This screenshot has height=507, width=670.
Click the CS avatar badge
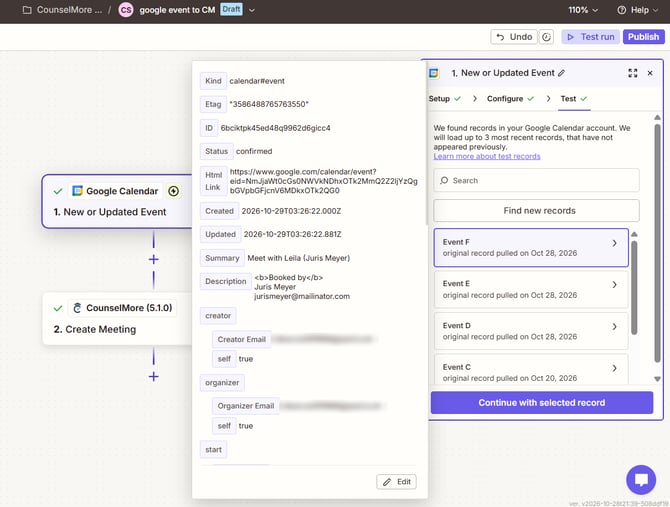[x=126, y=10]
